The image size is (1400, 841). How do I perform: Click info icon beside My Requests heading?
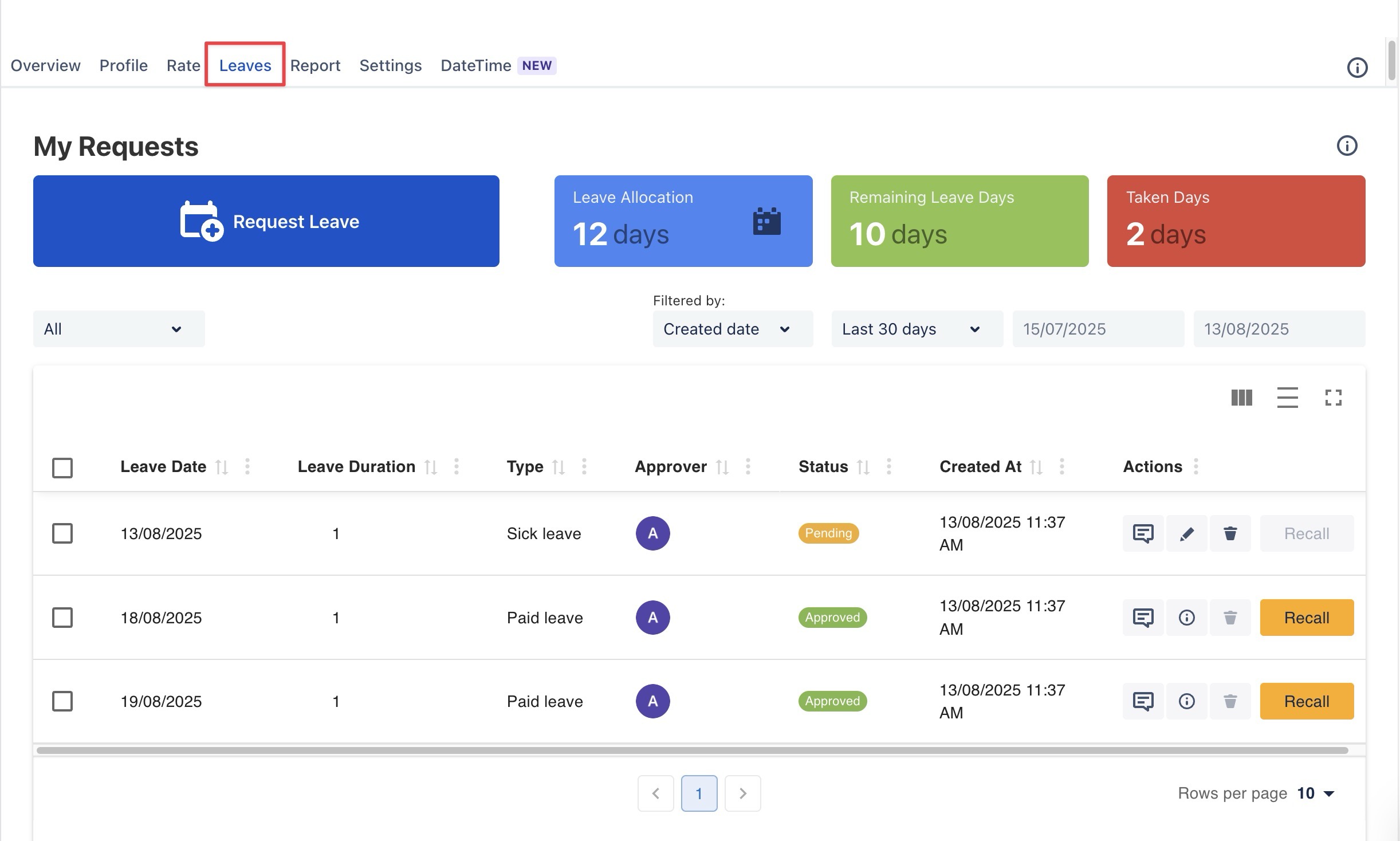pyautogui.click(x=1347, y=146)
